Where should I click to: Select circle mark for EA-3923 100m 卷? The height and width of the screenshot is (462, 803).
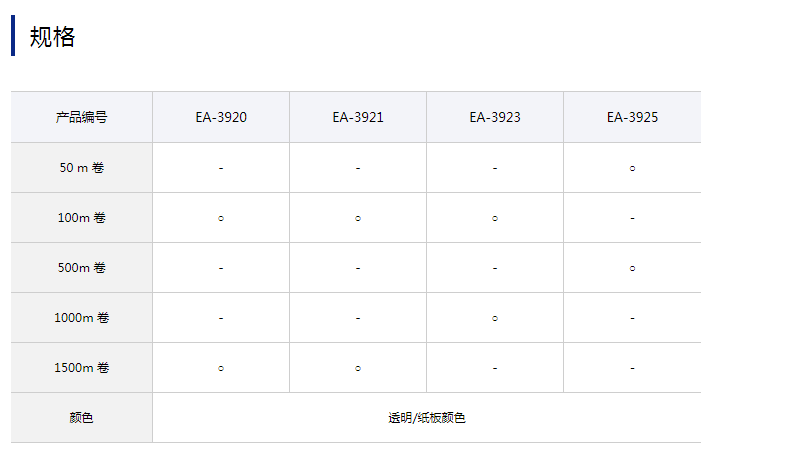[495, 218]
